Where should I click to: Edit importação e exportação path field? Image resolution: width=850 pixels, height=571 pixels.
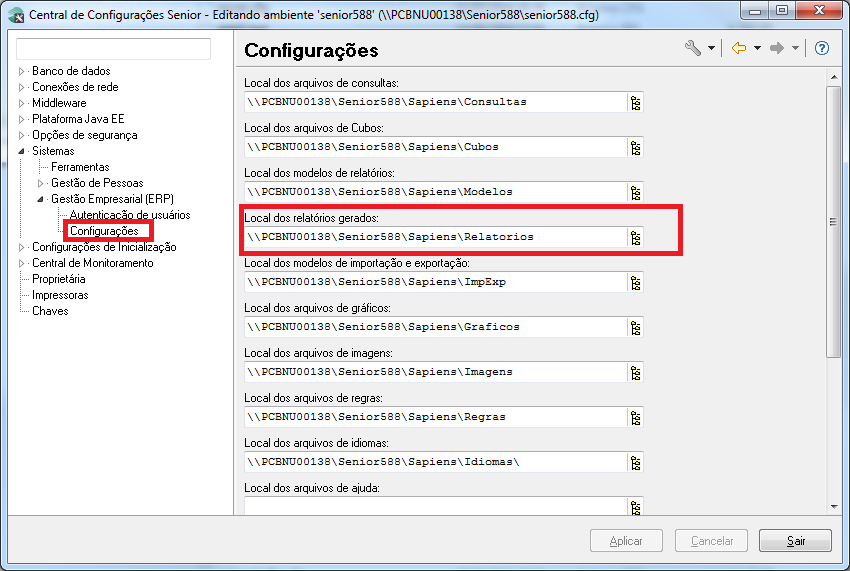(x=435, y=282)
